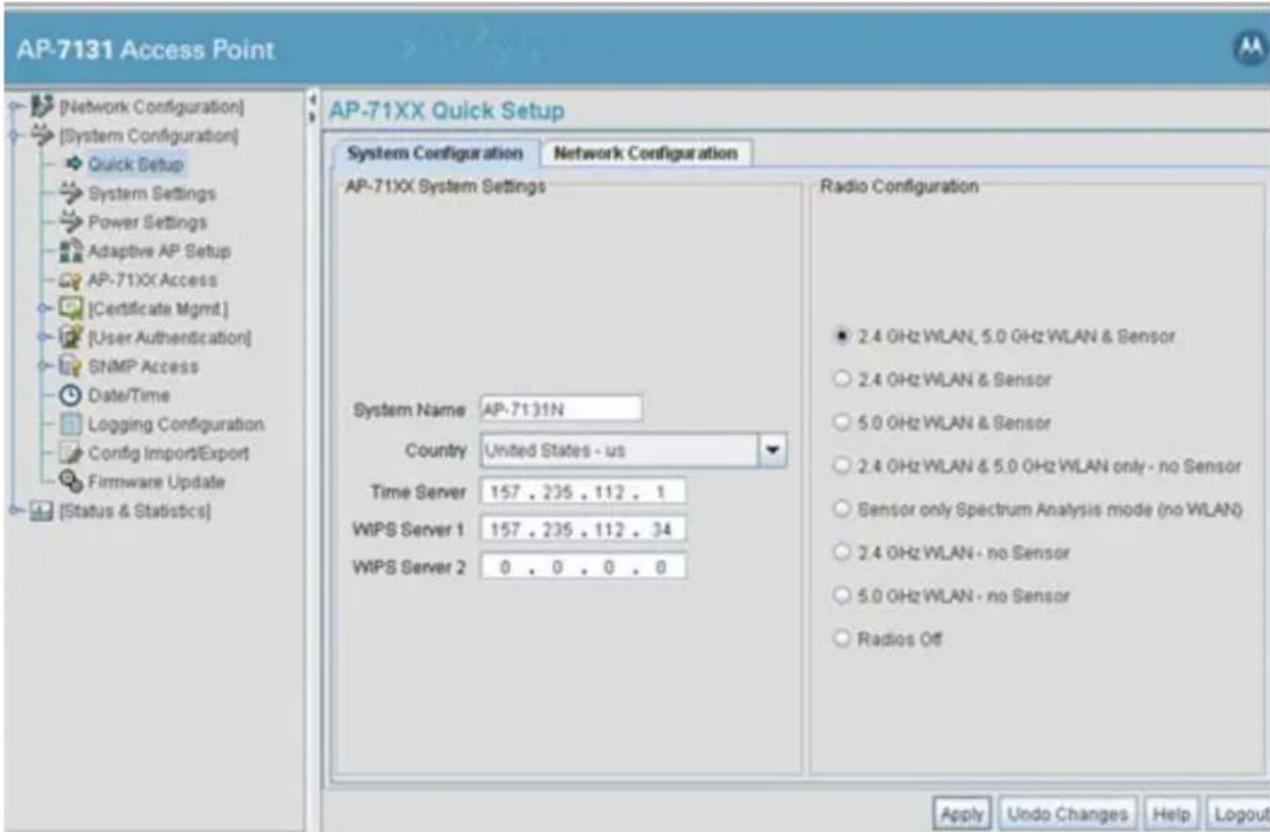Click the WIPS Server 2 IP field
The width and height of the screenshot is (1270, 832).
[582, 567]
